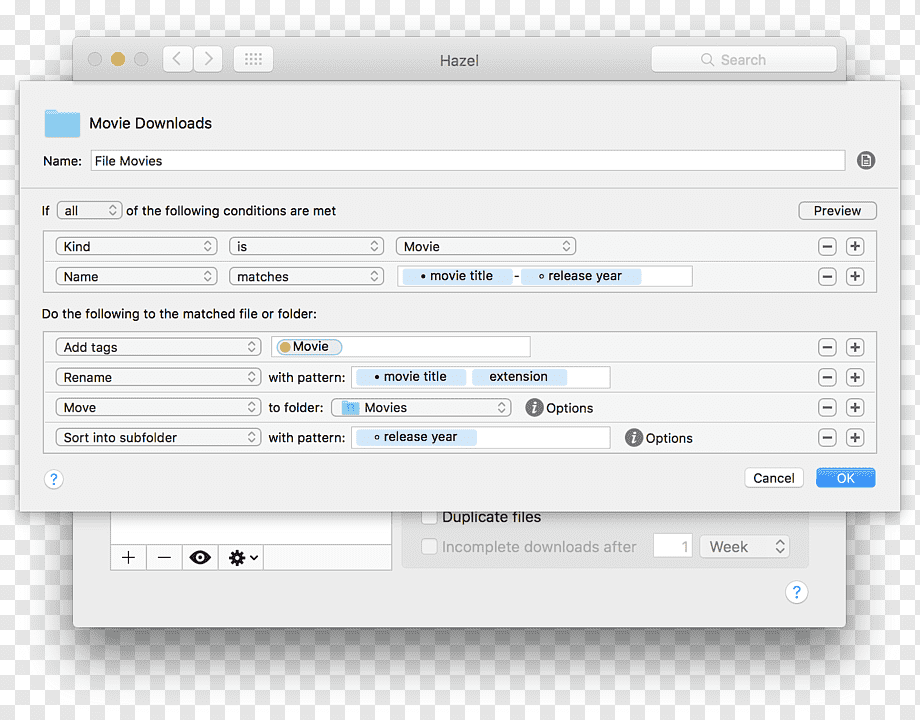Add a condition after Kind row

tap(855, 246)
